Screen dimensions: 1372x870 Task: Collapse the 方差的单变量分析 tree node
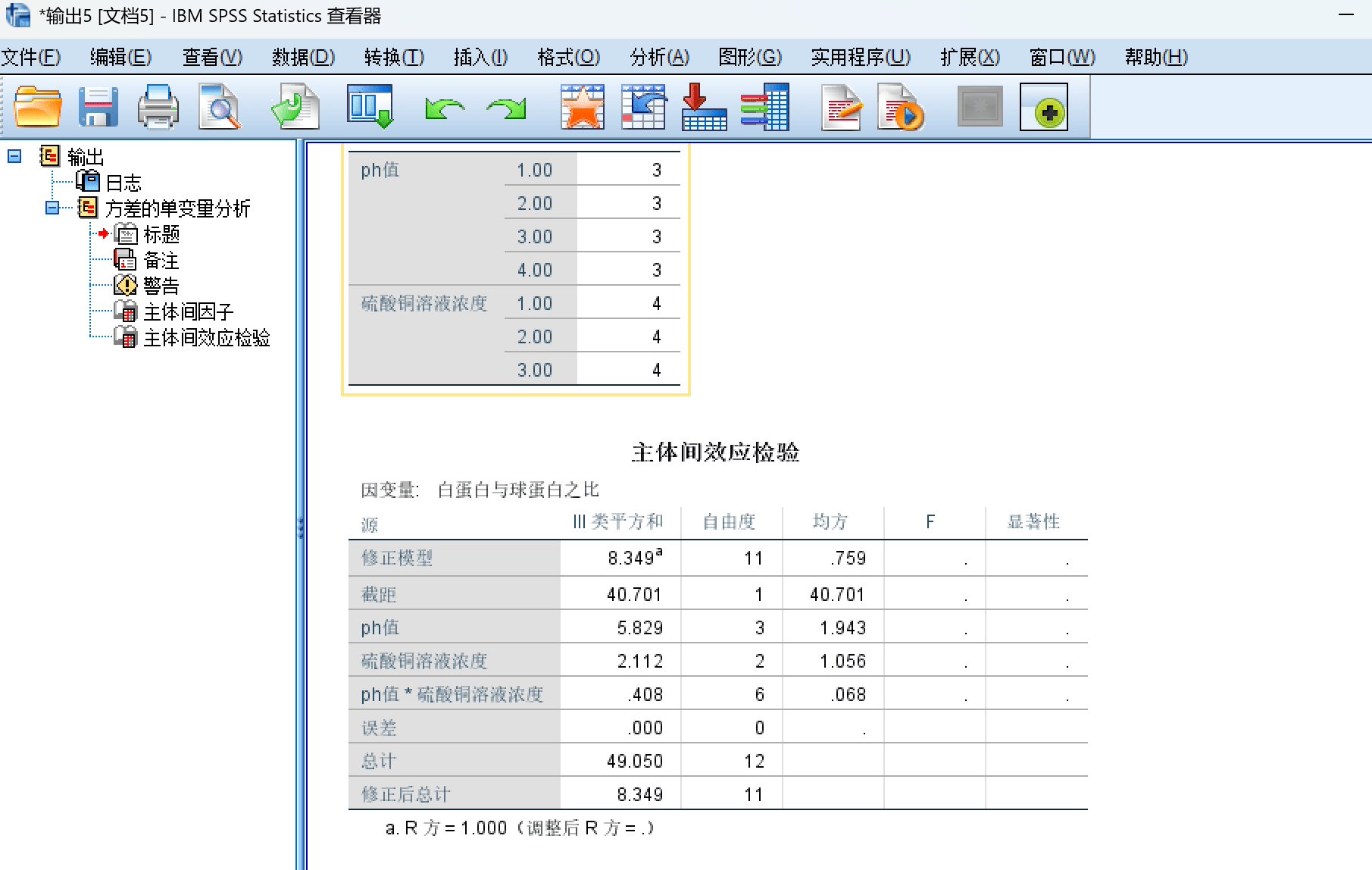click(52, 208)
